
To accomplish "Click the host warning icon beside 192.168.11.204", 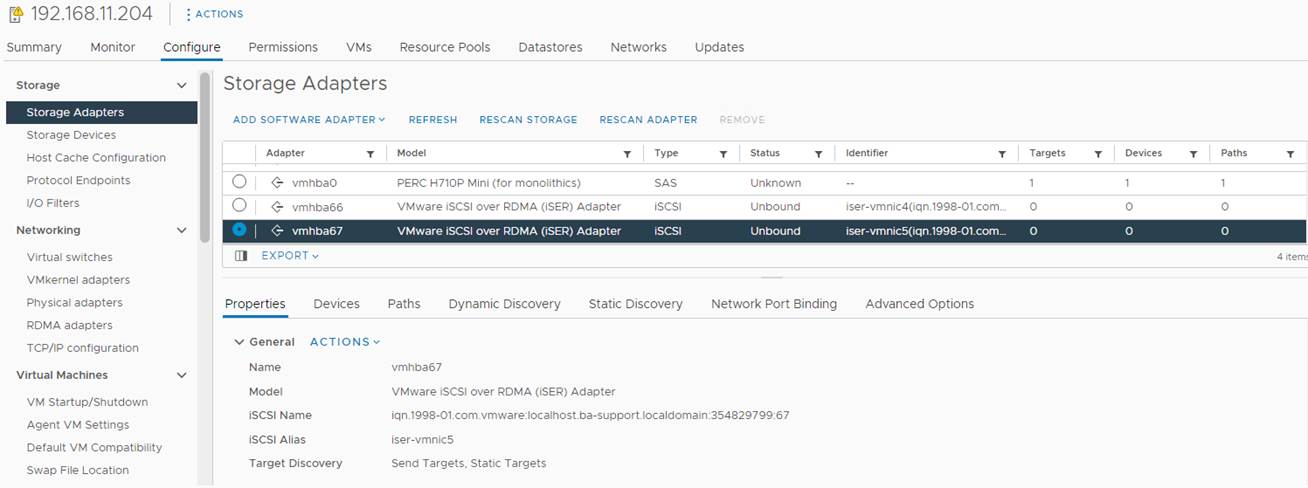I will (x=15, y=15).
